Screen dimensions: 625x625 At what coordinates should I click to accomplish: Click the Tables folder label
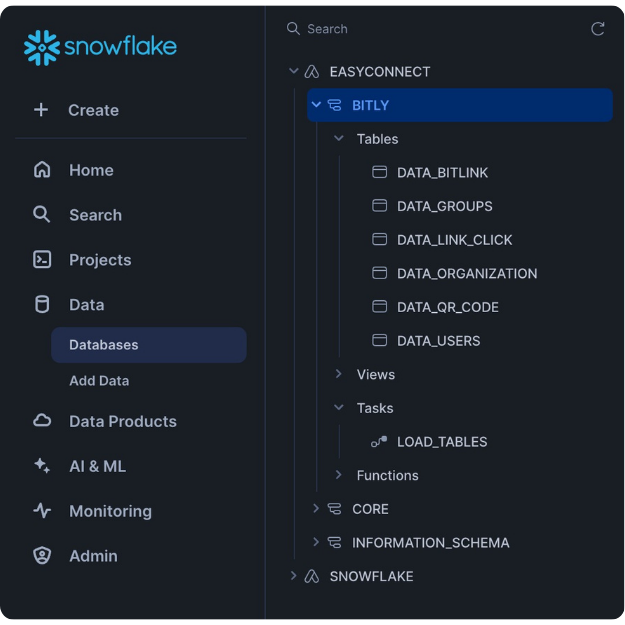377,139
